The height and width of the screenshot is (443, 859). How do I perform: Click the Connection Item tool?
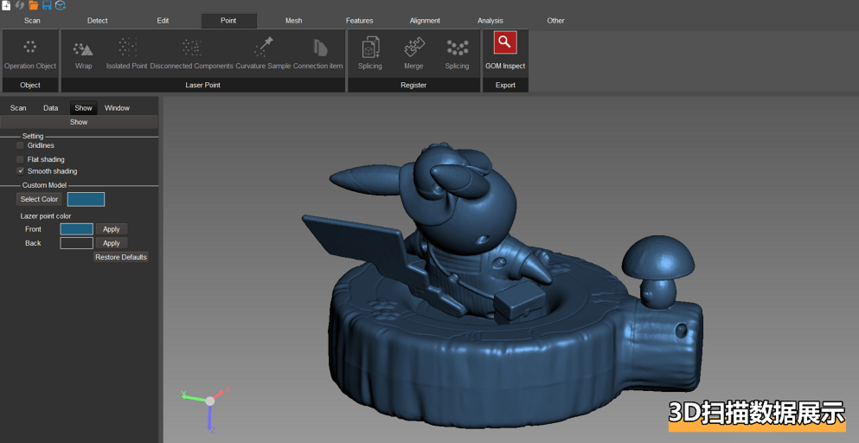(x=320, y=48)
